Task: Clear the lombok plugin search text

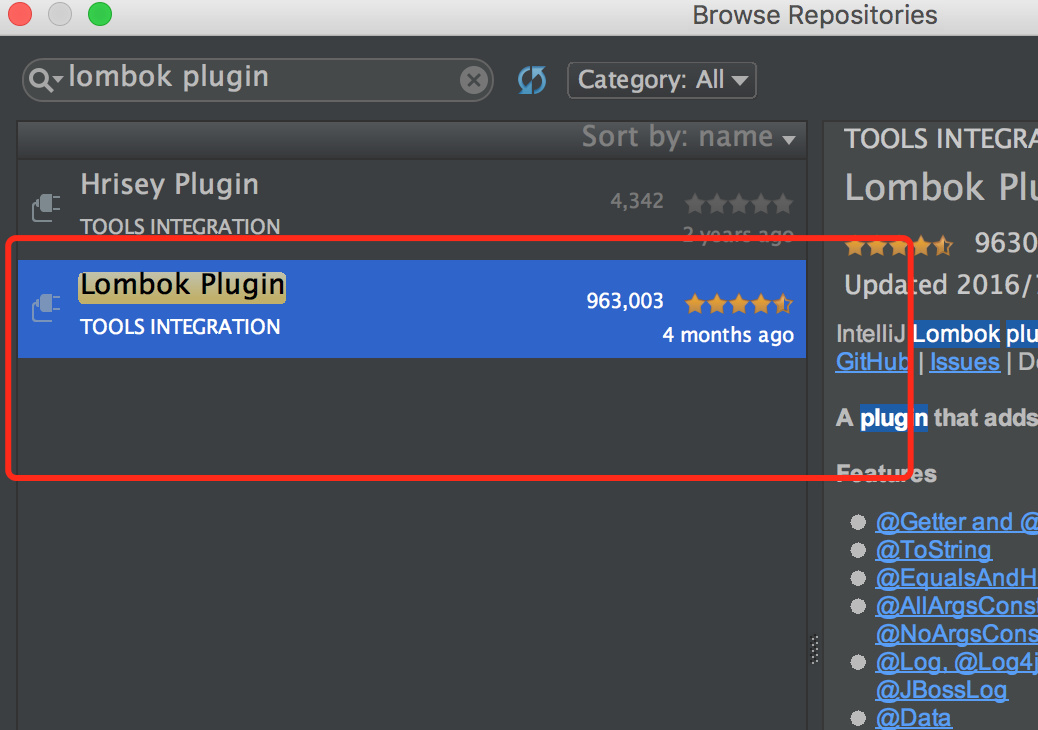Action: [474, 81]
